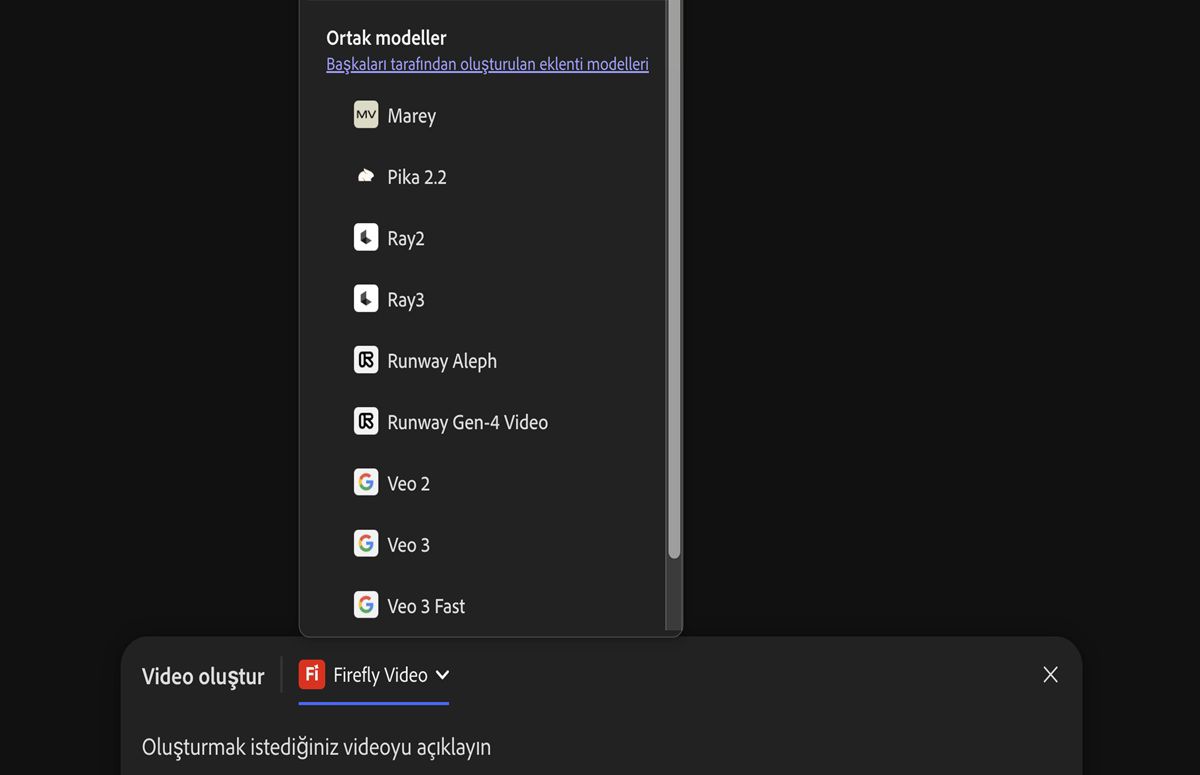1200x775 pixels.
Task: Click the Marey model icon
Action: point(366,115)
